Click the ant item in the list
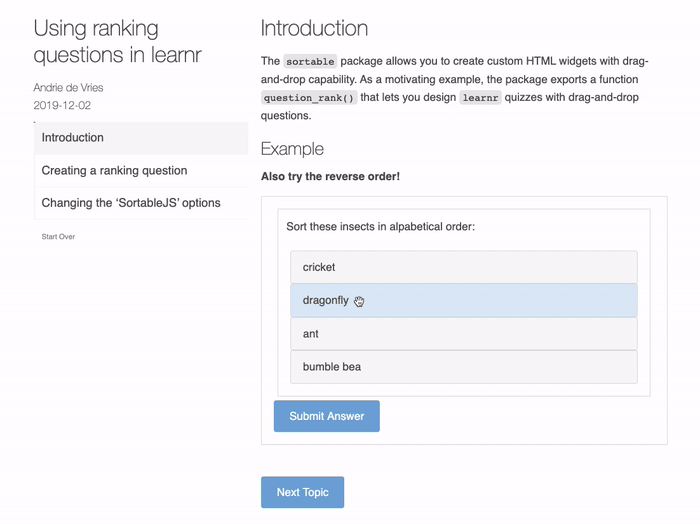Image resolution: width=700 pixels, height=524 pixels. [463, 334]
